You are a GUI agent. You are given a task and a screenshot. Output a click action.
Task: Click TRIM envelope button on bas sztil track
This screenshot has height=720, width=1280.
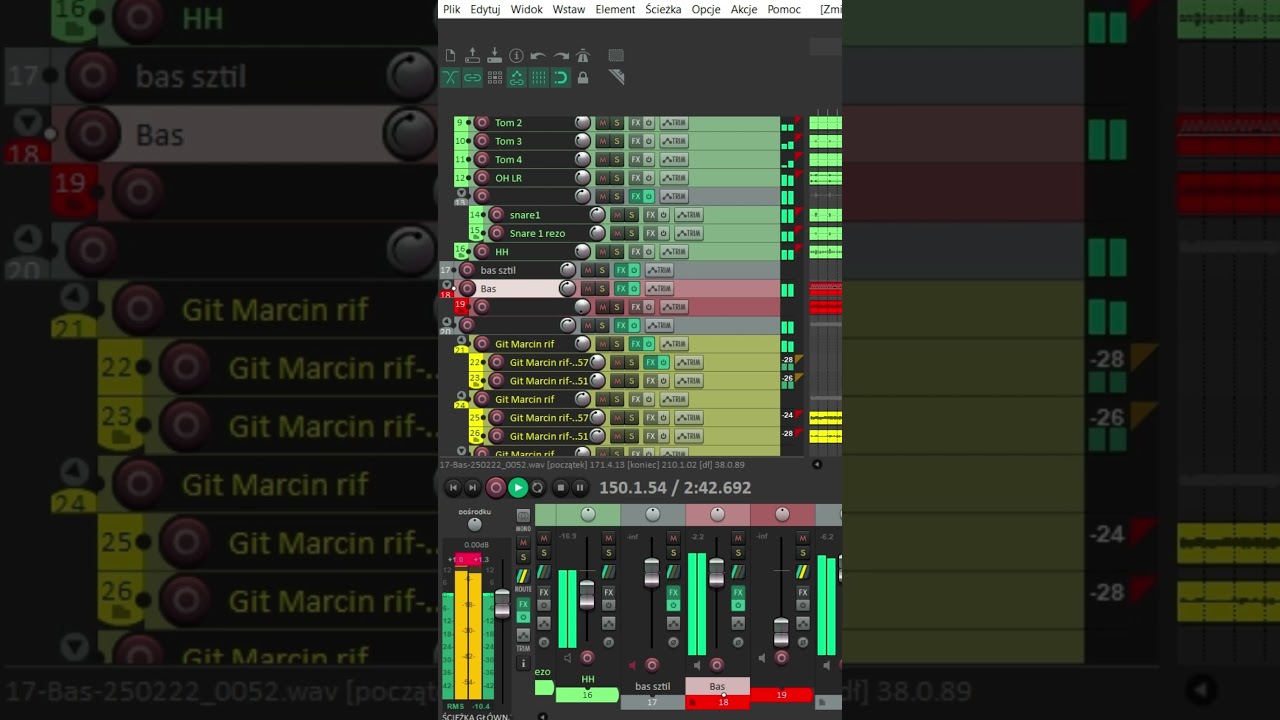[x=659, y=270]
